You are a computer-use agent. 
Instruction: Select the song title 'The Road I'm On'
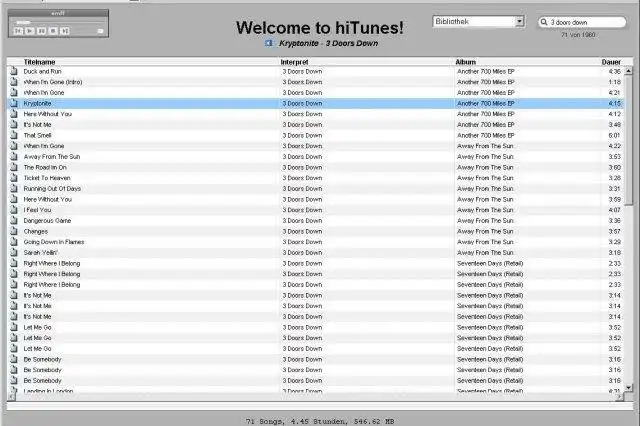(x=45, y=167)
